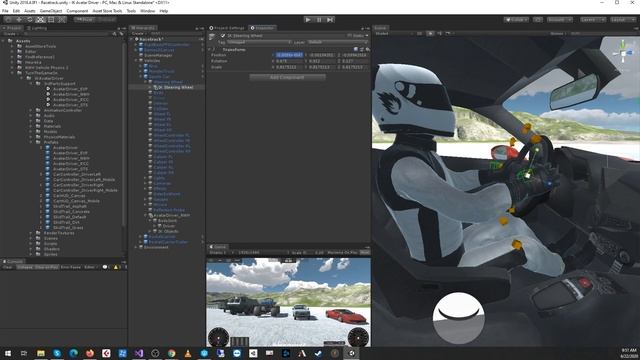Toggle Clear on Play in Console

pos(47,267)
